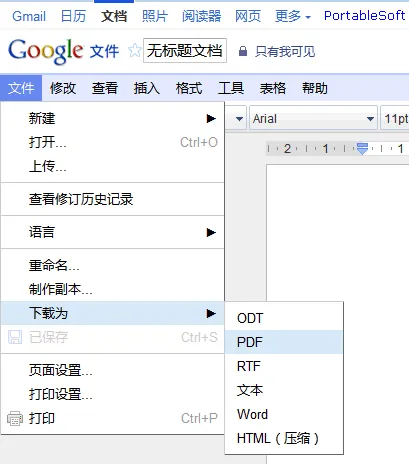Open the 阅读器 link
This screenshot has width=409, height=464.
pyautogui.click(x=202, y=16)
